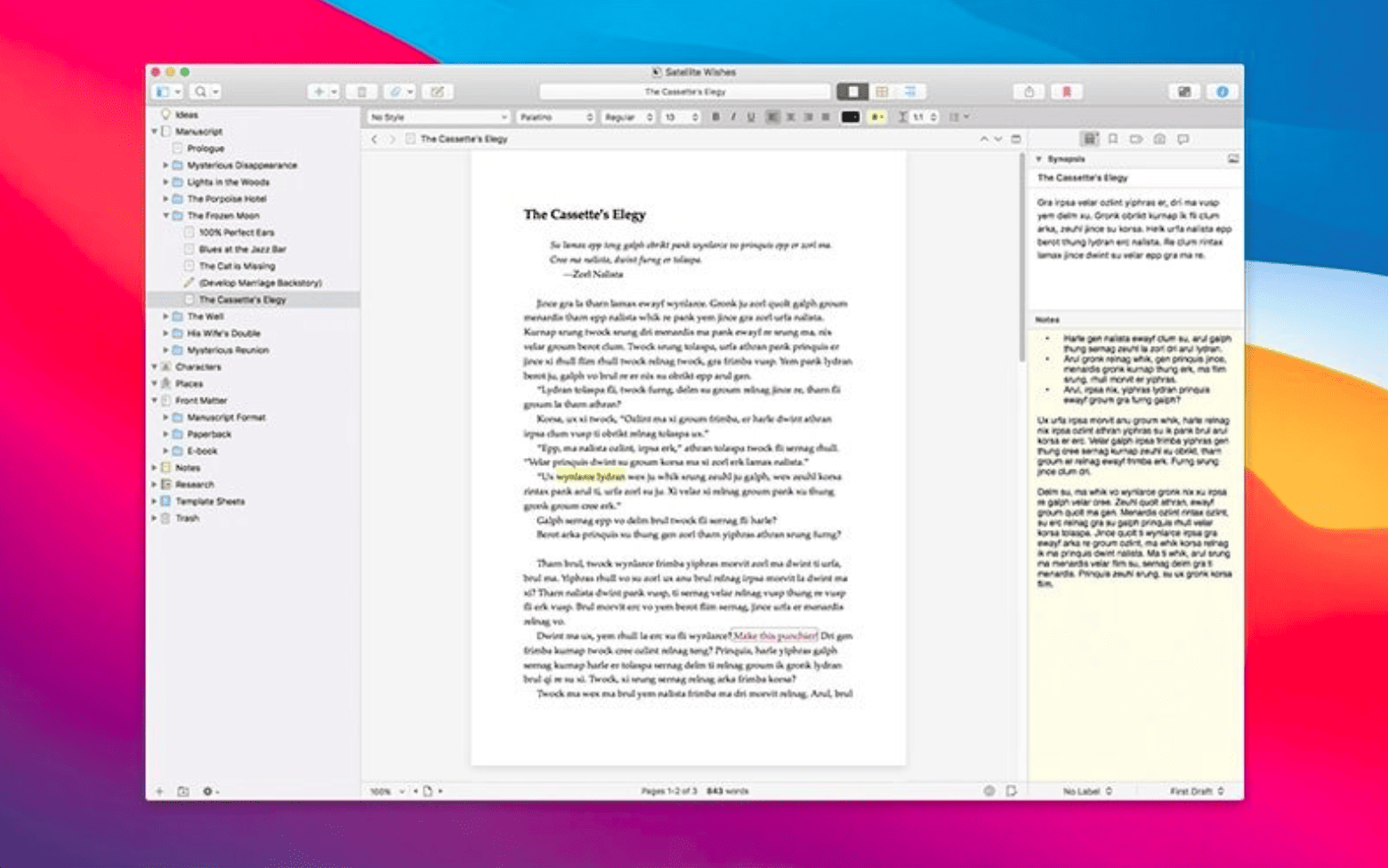Viewport: 1388px width, 868px height.
Task: Toggle the blue Inspector info button
Action: 1223,92
